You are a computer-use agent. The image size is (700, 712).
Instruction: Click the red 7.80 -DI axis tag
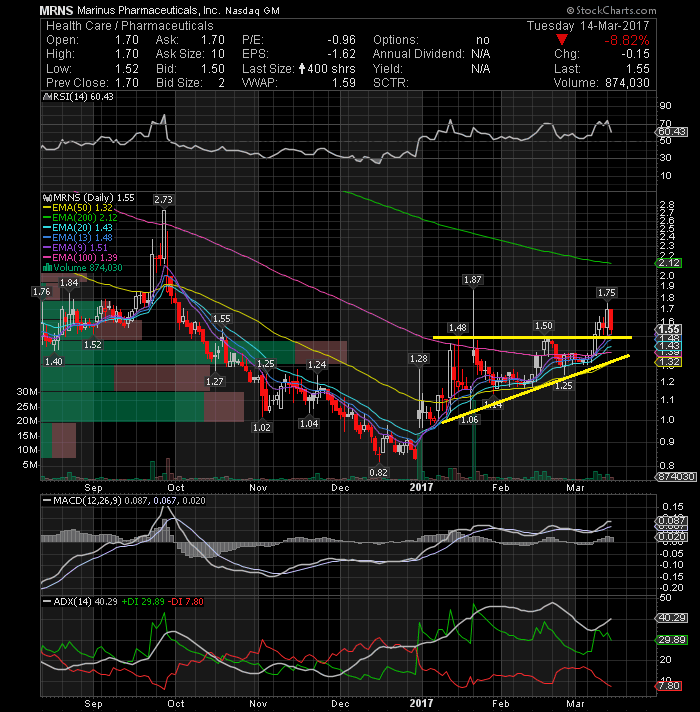coord(668,686)
